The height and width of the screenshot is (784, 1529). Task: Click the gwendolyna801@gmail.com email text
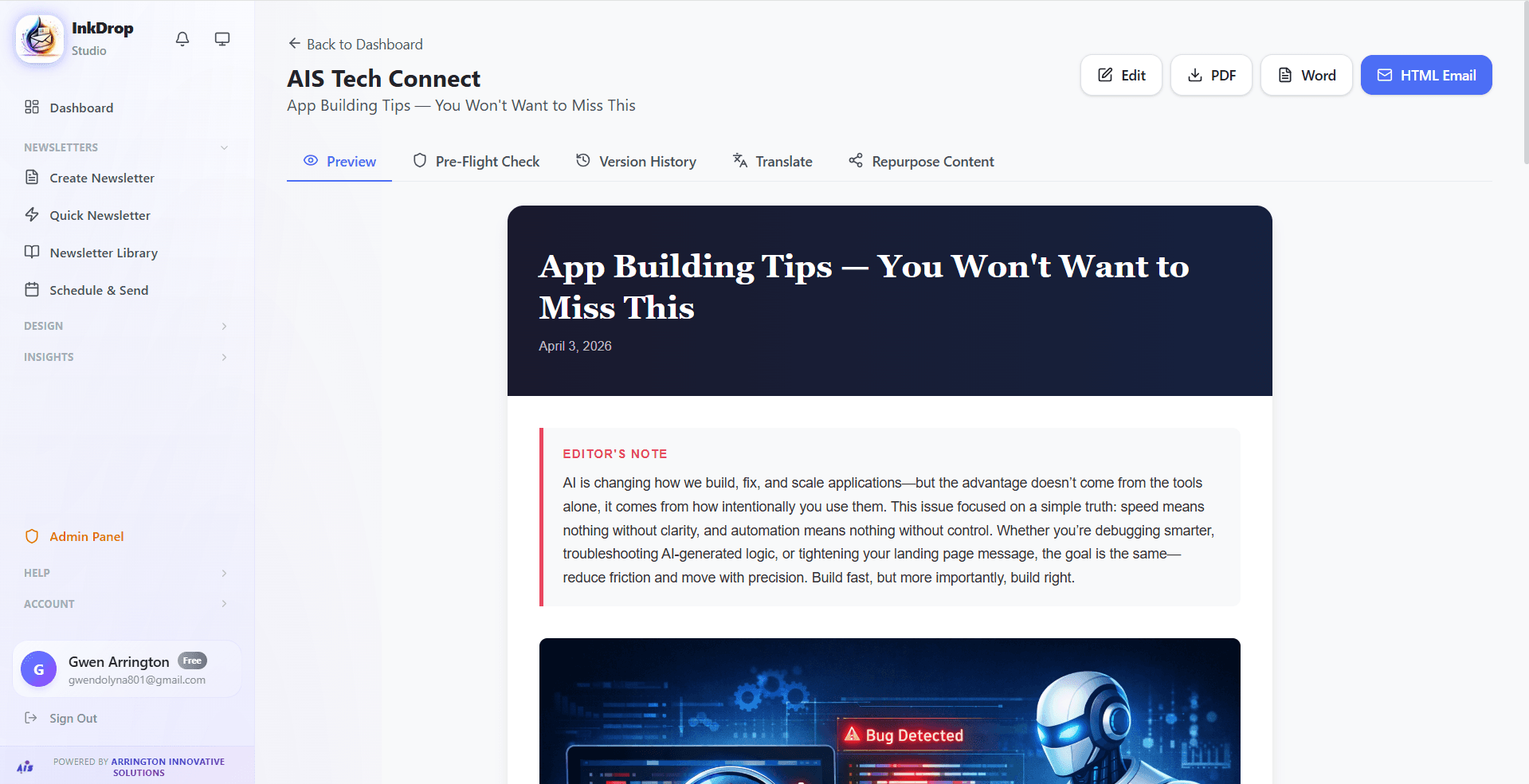137,680
